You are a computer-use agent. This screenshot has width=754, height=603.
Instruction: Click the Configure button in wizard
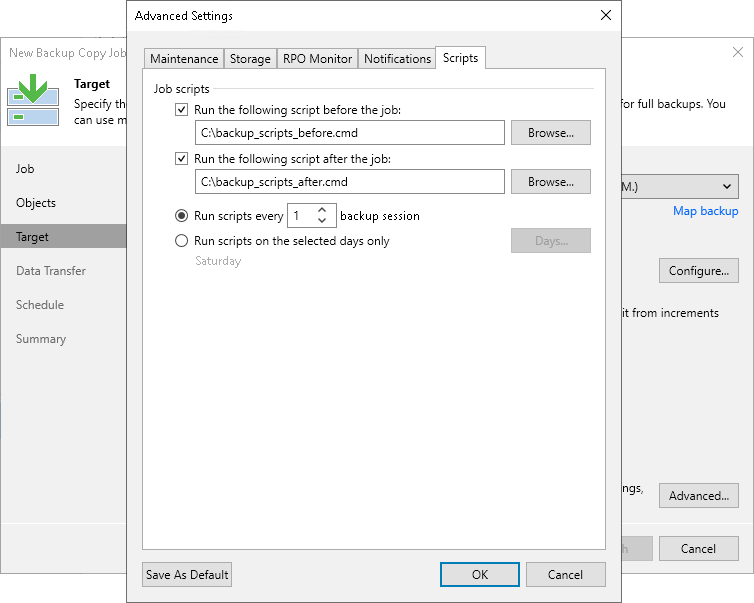(x=699, y=271)
